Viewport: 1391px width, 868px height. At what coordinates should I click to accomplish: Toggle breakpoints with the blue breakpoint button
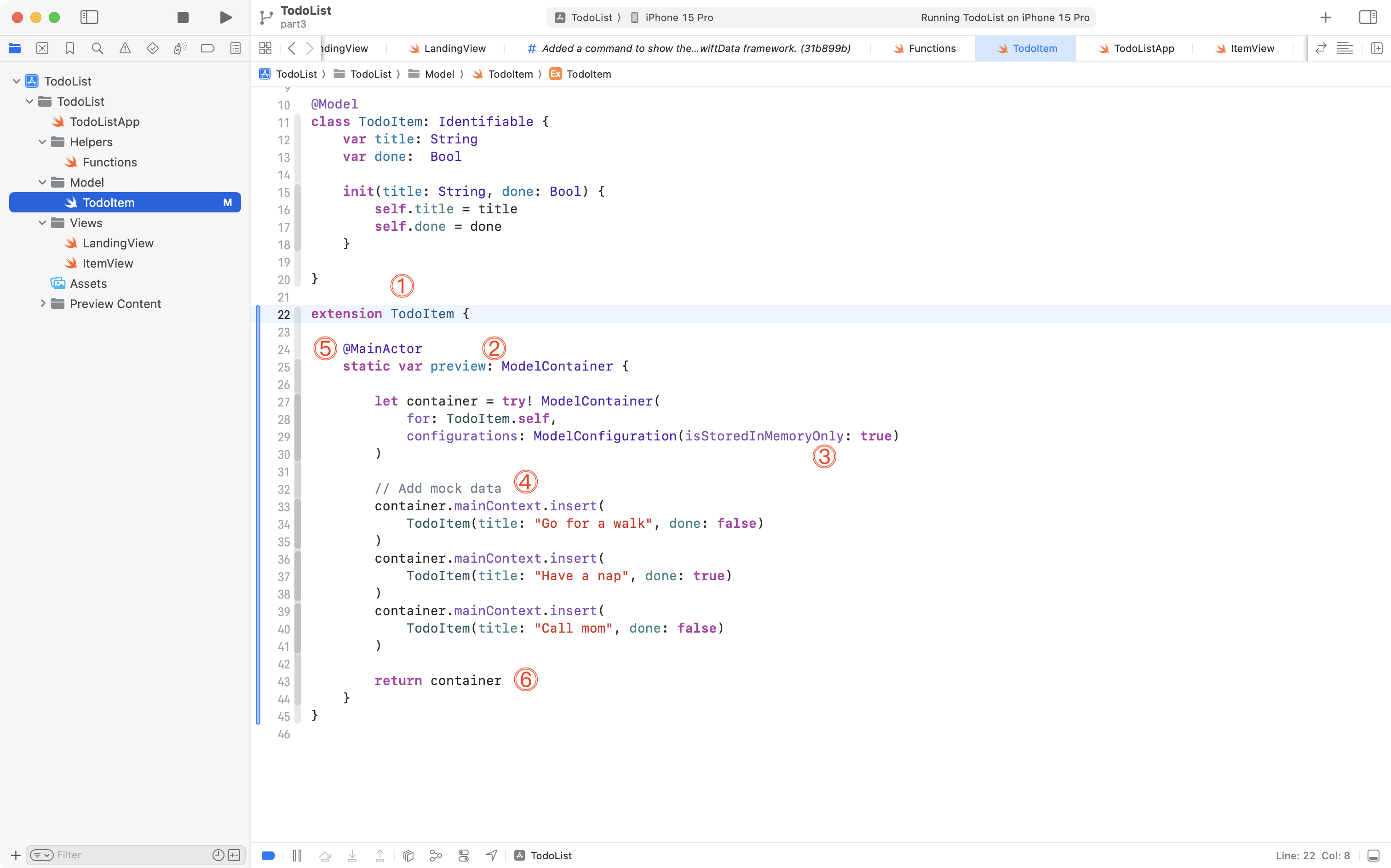(x=268, y=855)
